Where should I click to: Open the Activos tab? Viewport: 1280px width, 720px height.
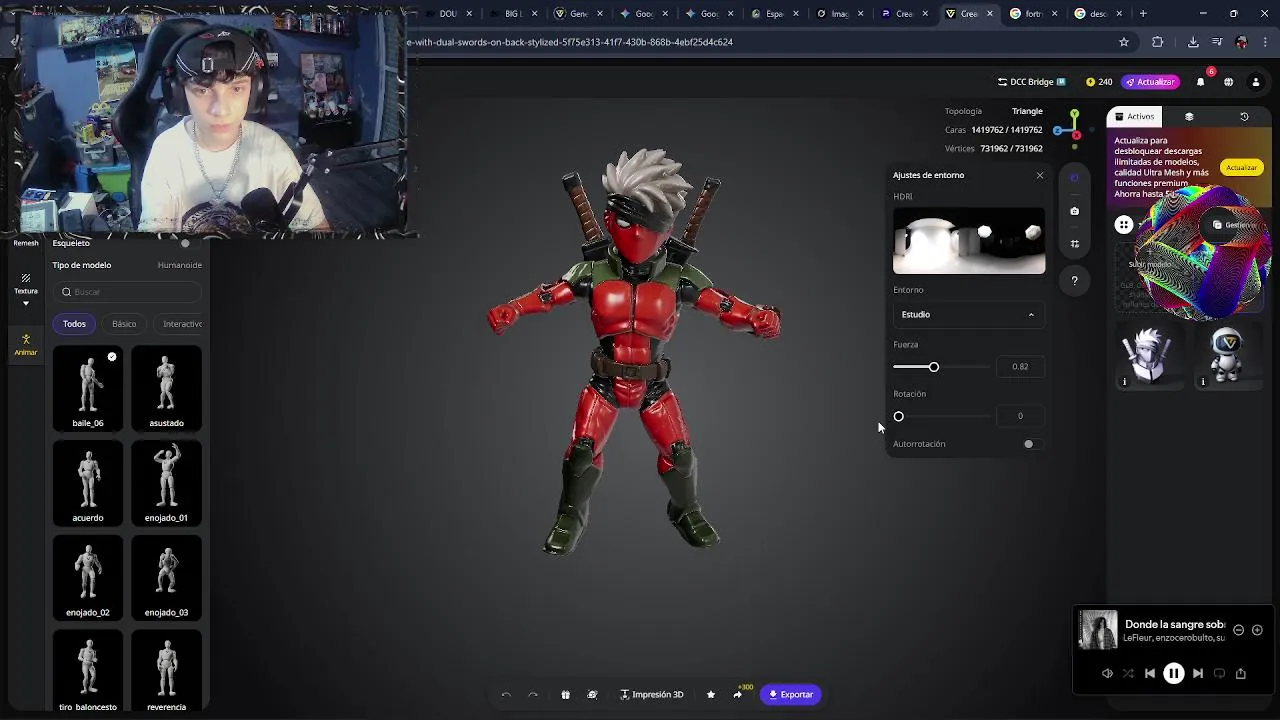click(1134, 116)
